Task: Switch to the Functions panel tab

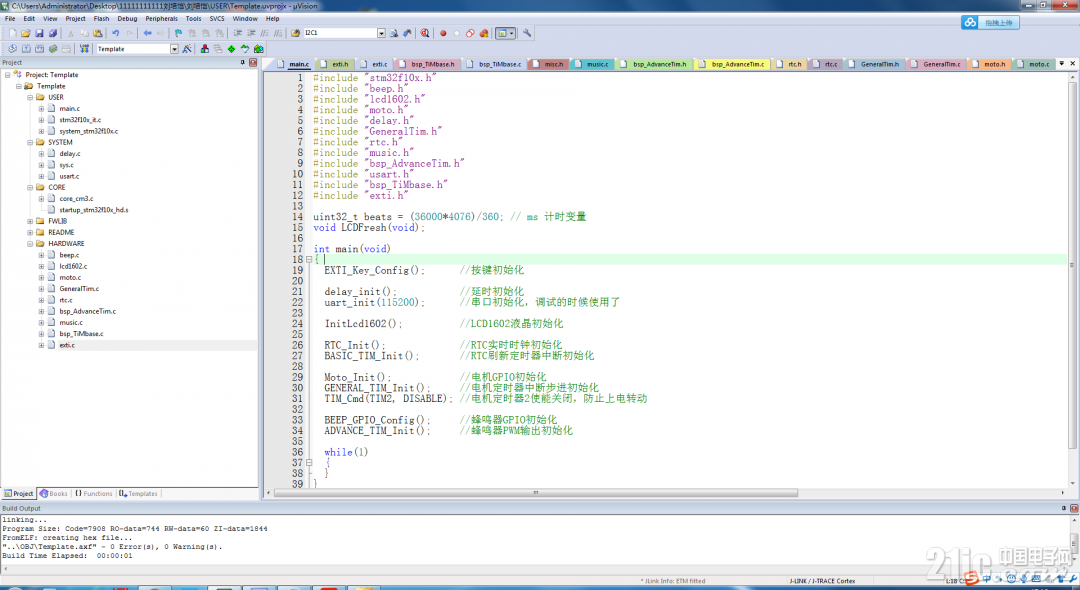Action: click(x=94, y=494)
